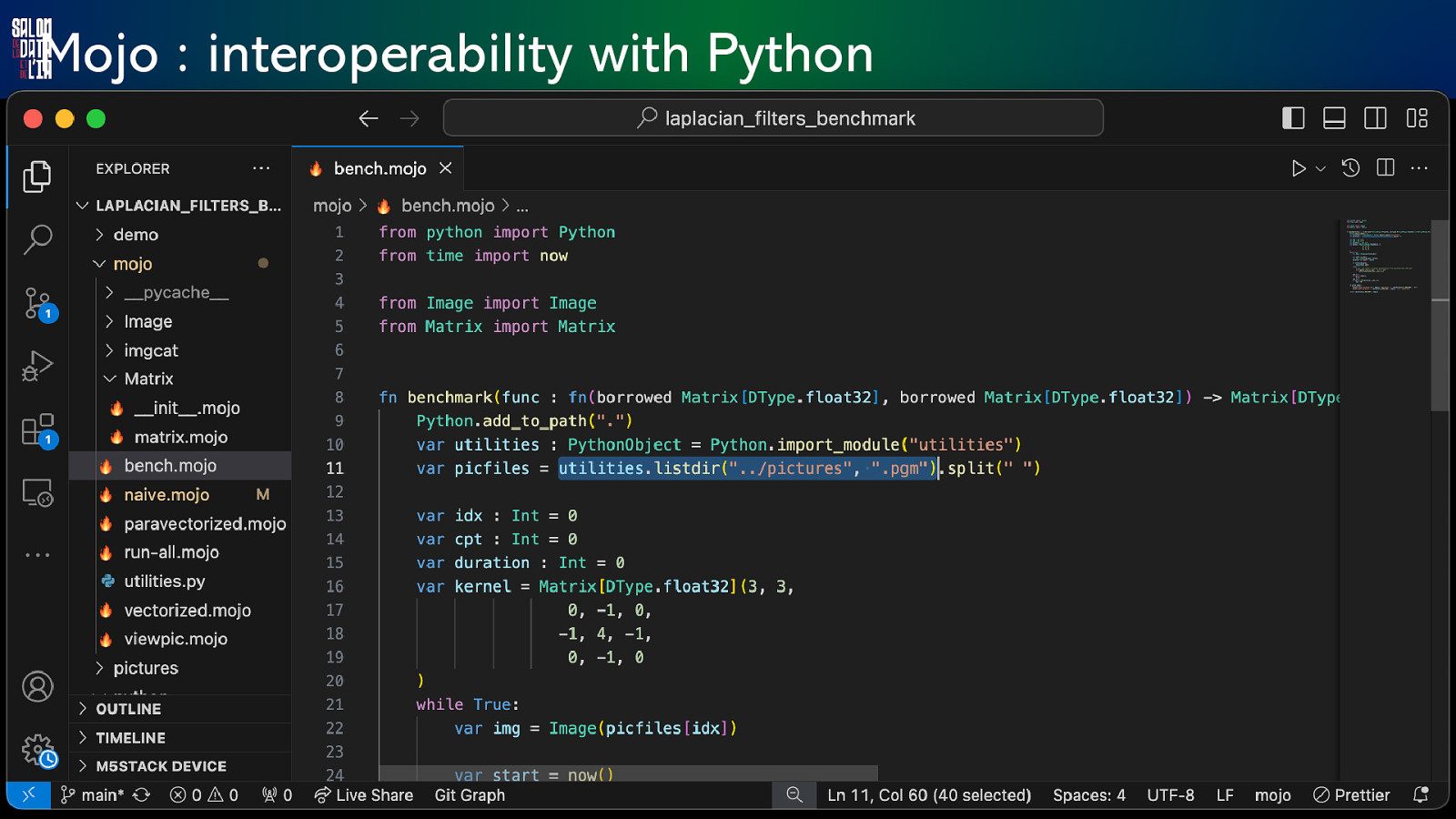Open Source Control view with badge
The height and width of the screenshot is (819, 1456).
click(x=39, y=303)
